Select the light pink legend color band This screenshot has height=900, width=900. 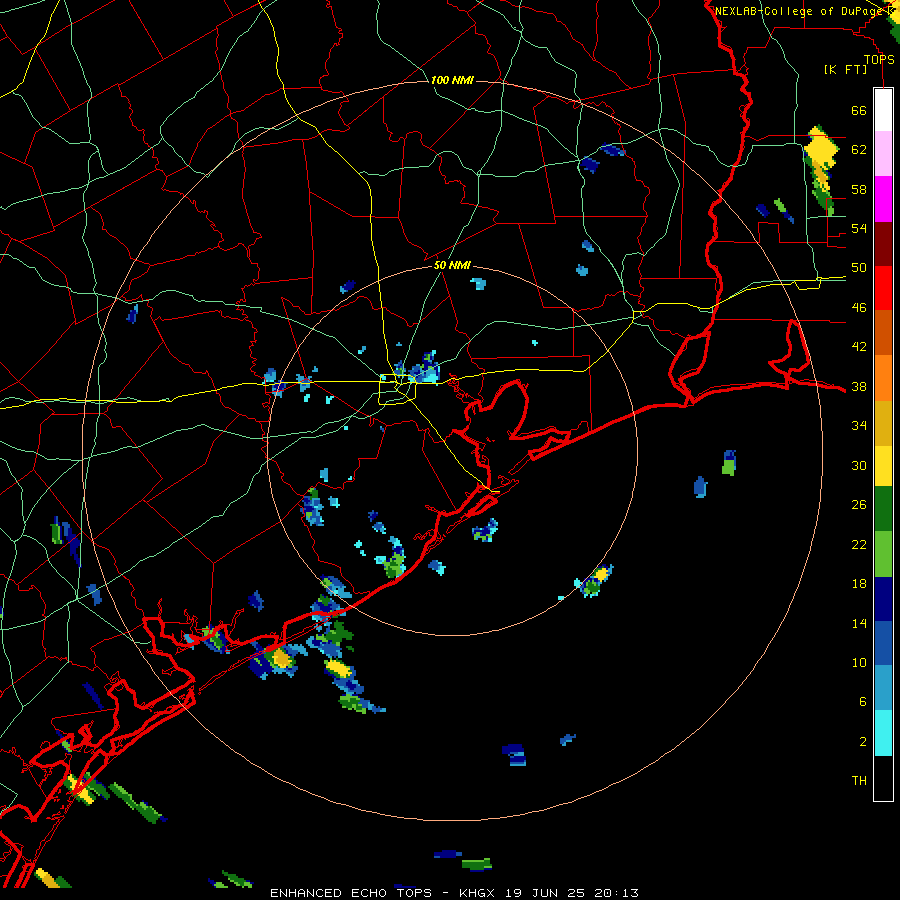(x=883, y=154)
